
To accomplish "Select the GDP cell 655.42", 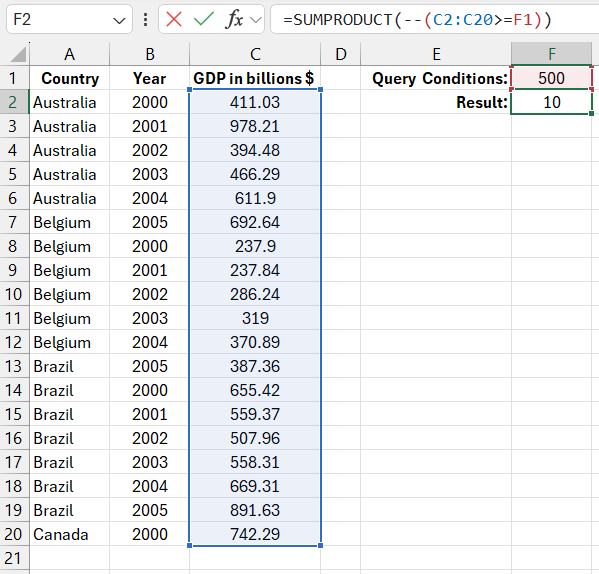I will (x=255, y=390).
